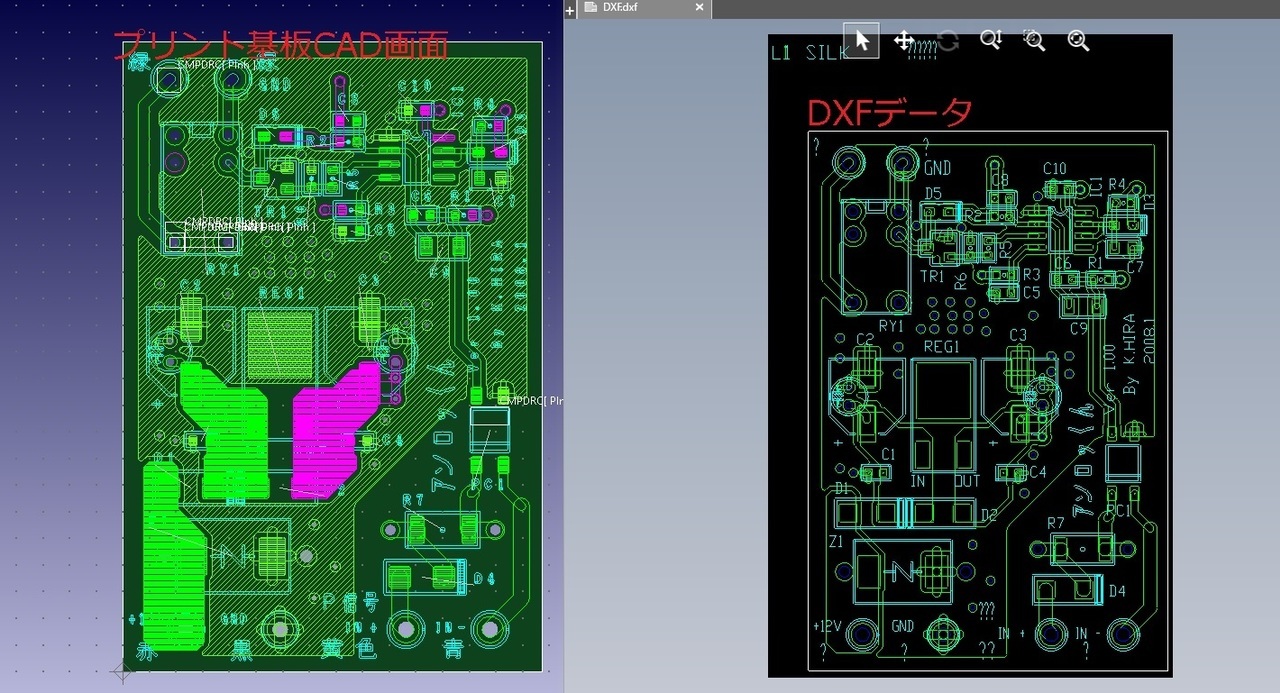1280x693 pixels.
Task: Click the origin crosshair marker in CAD view
Action: [122, 671]
